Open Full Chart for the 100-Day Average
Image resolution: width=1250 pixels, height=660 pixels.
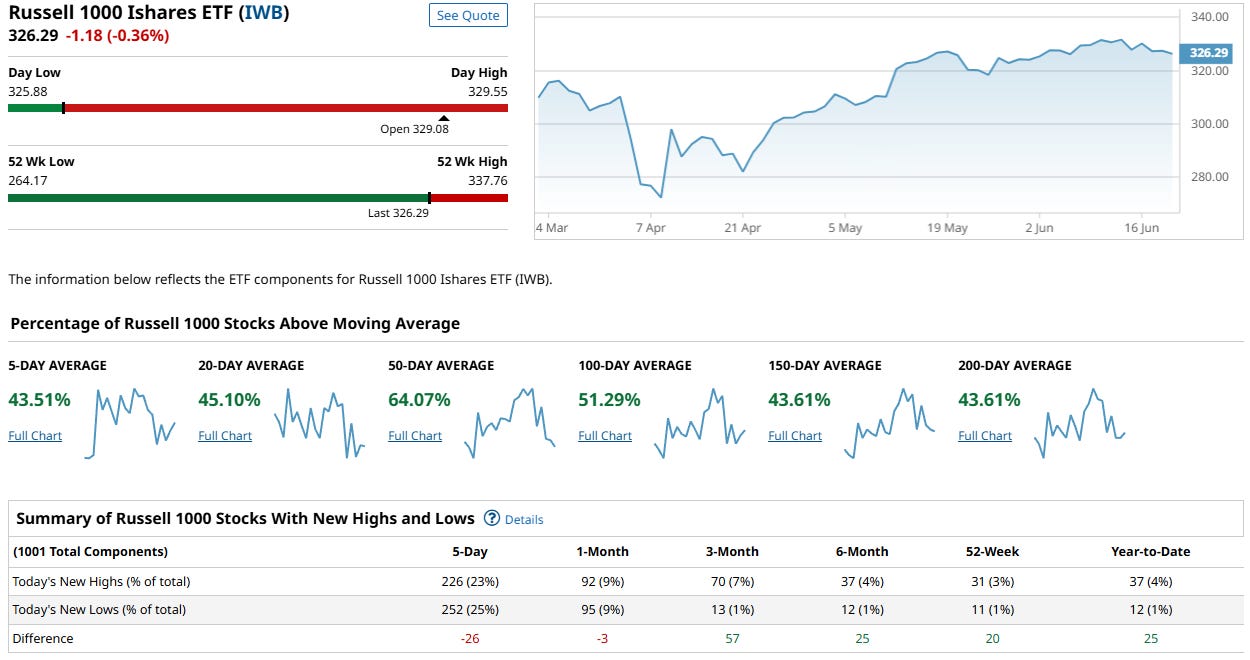click(x=605, y=436)
